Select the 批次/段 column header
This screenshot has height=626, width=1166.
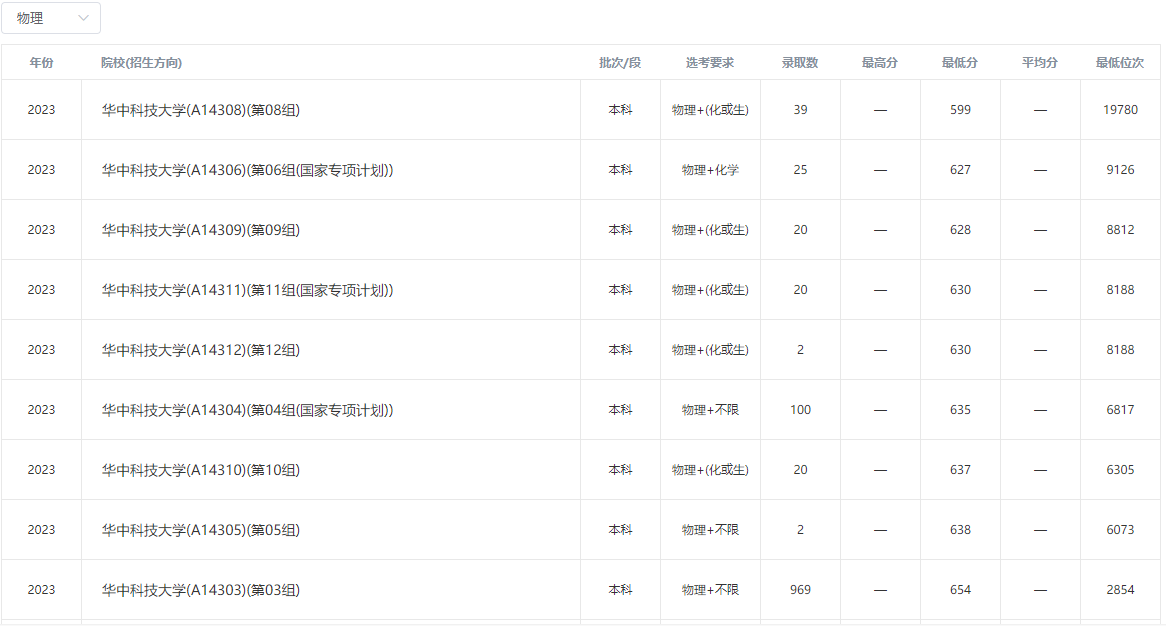[x=620, y=63]
